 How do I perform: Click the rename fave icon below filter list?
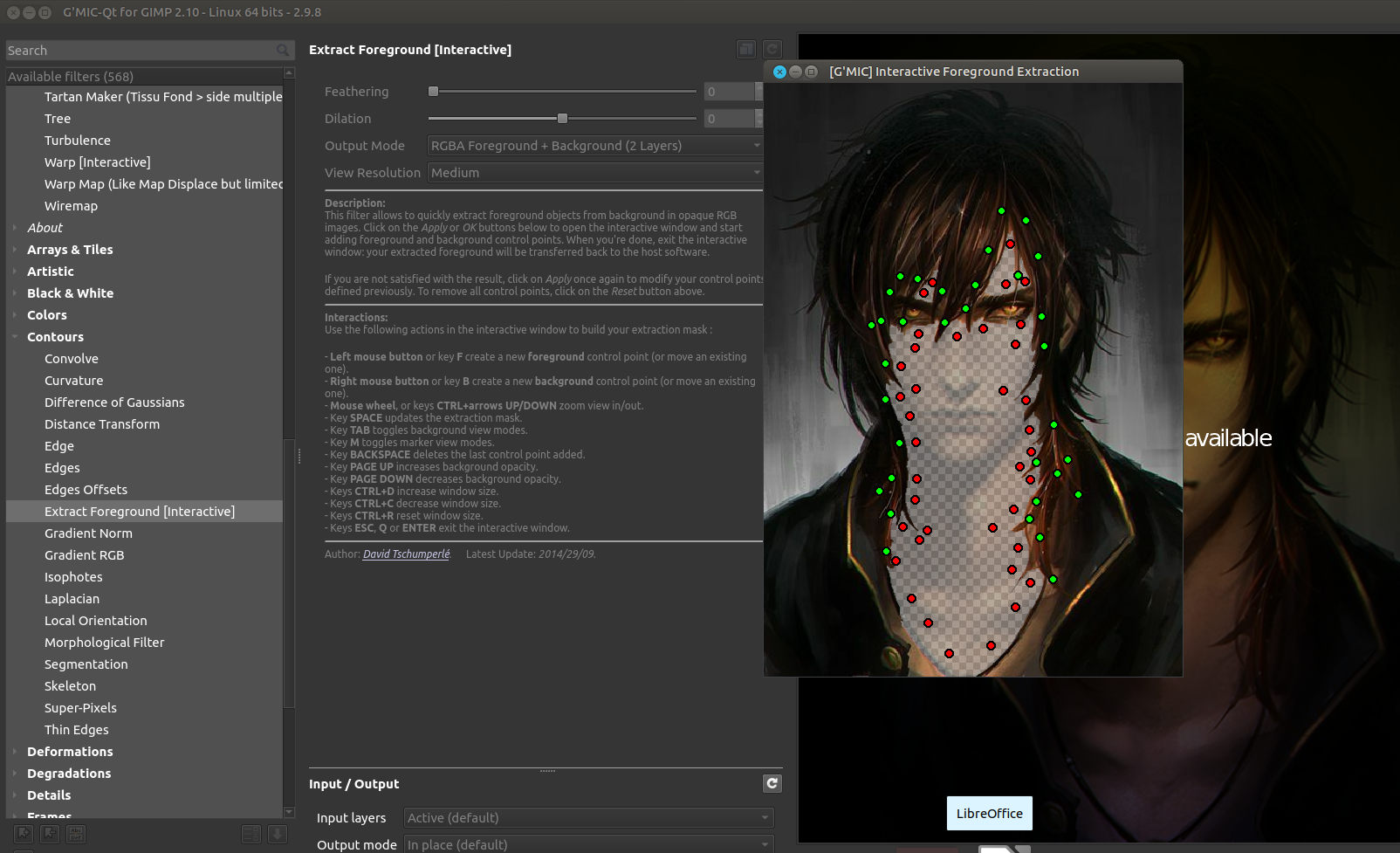[76, 834]
